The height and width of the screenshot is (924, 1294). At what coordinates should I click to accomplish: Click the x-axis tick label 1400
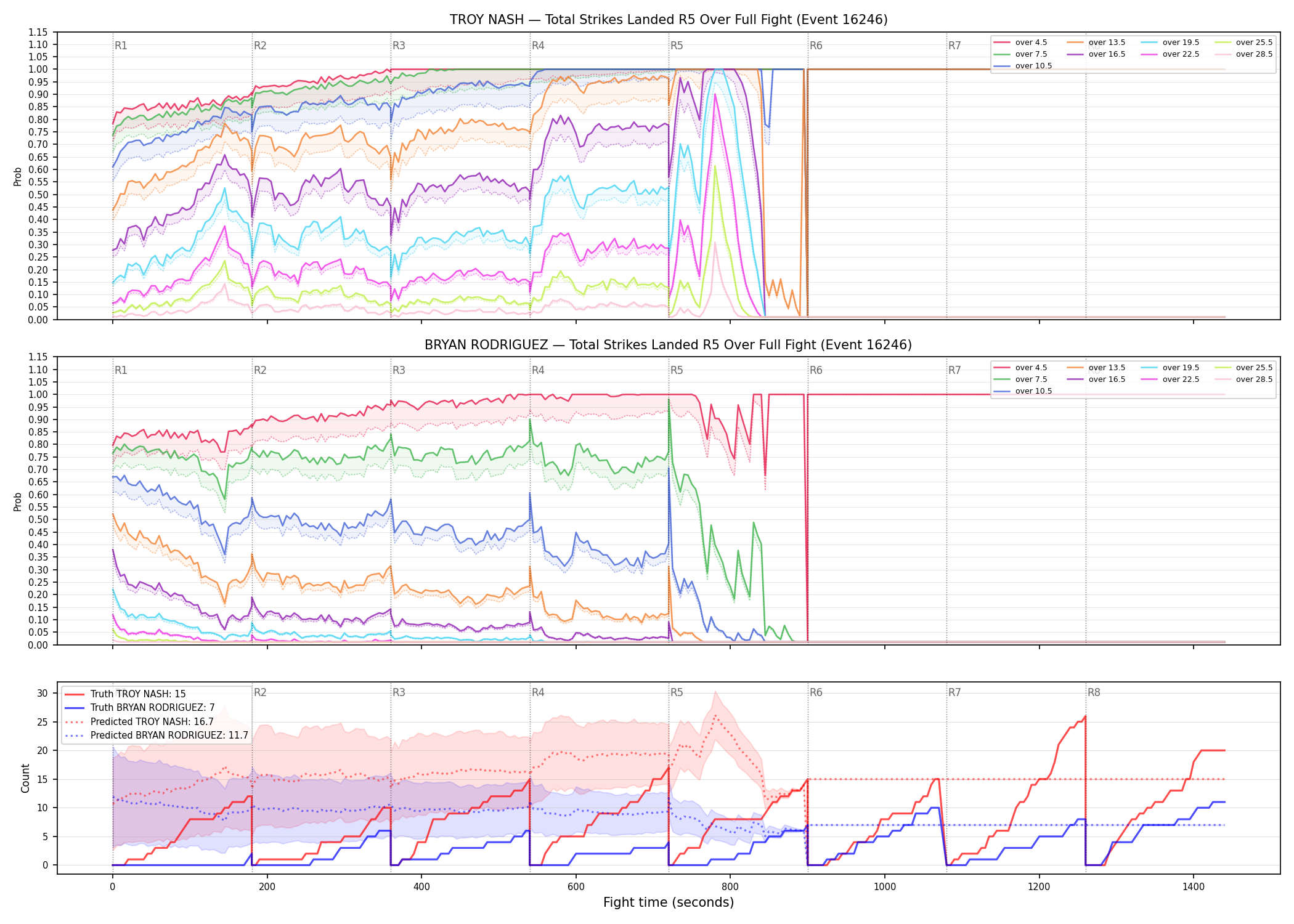[1194, 887]
